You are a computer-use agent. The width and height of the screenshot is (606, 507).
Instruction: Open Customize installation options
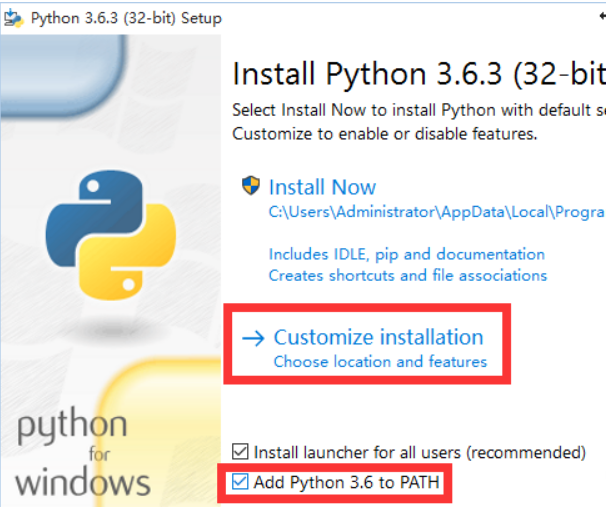378,337
